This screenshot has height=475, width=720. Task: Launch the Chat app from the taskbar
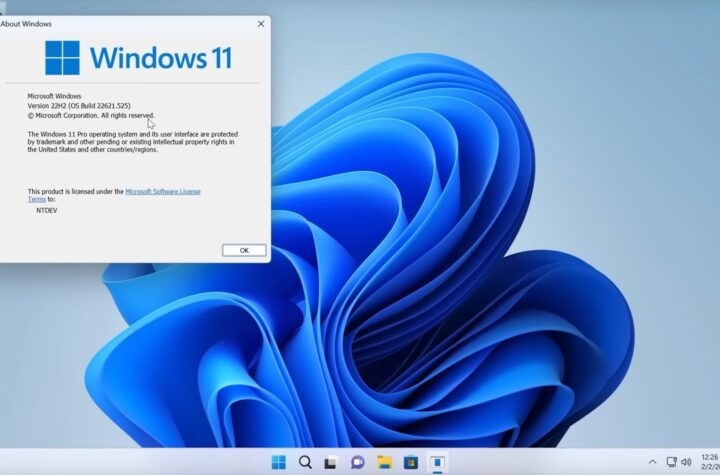pos(357,462)
